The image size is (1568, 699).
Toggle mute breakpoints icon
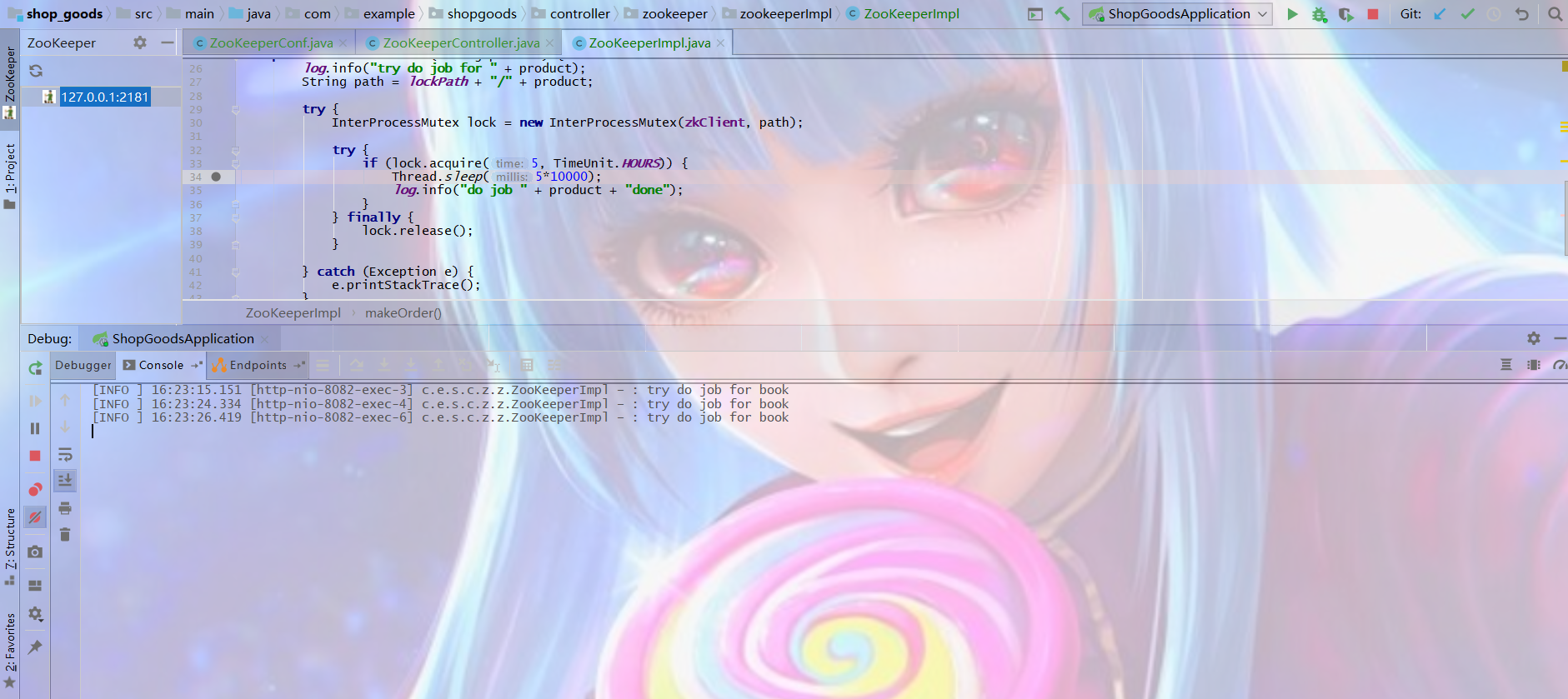[x=35, y=517]
